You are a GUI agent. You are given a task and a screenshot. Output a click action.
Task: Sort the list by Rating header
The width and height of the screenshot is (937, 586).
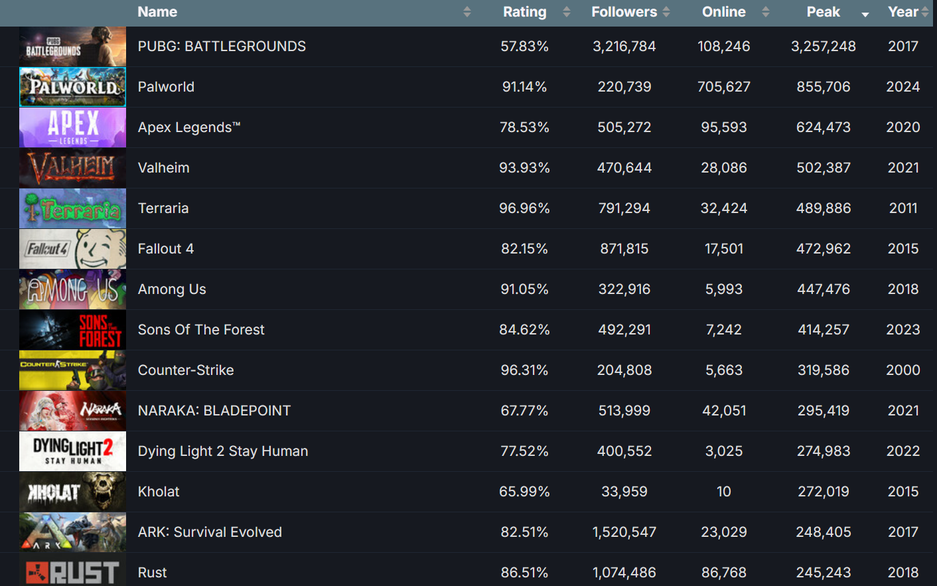[524, 12]
